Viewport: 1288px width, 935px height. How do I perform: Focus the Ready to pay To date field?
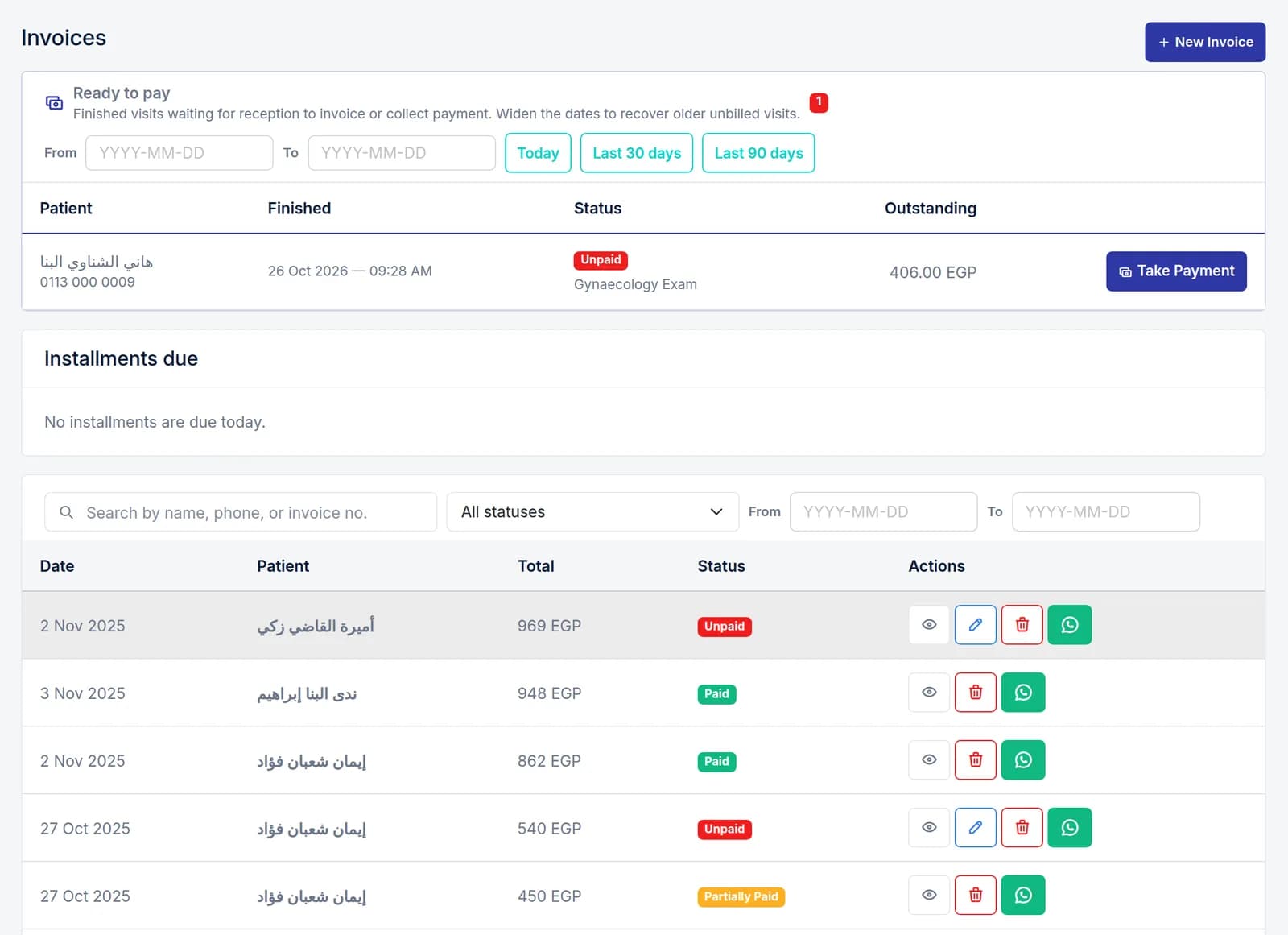(x=402, y=153)
